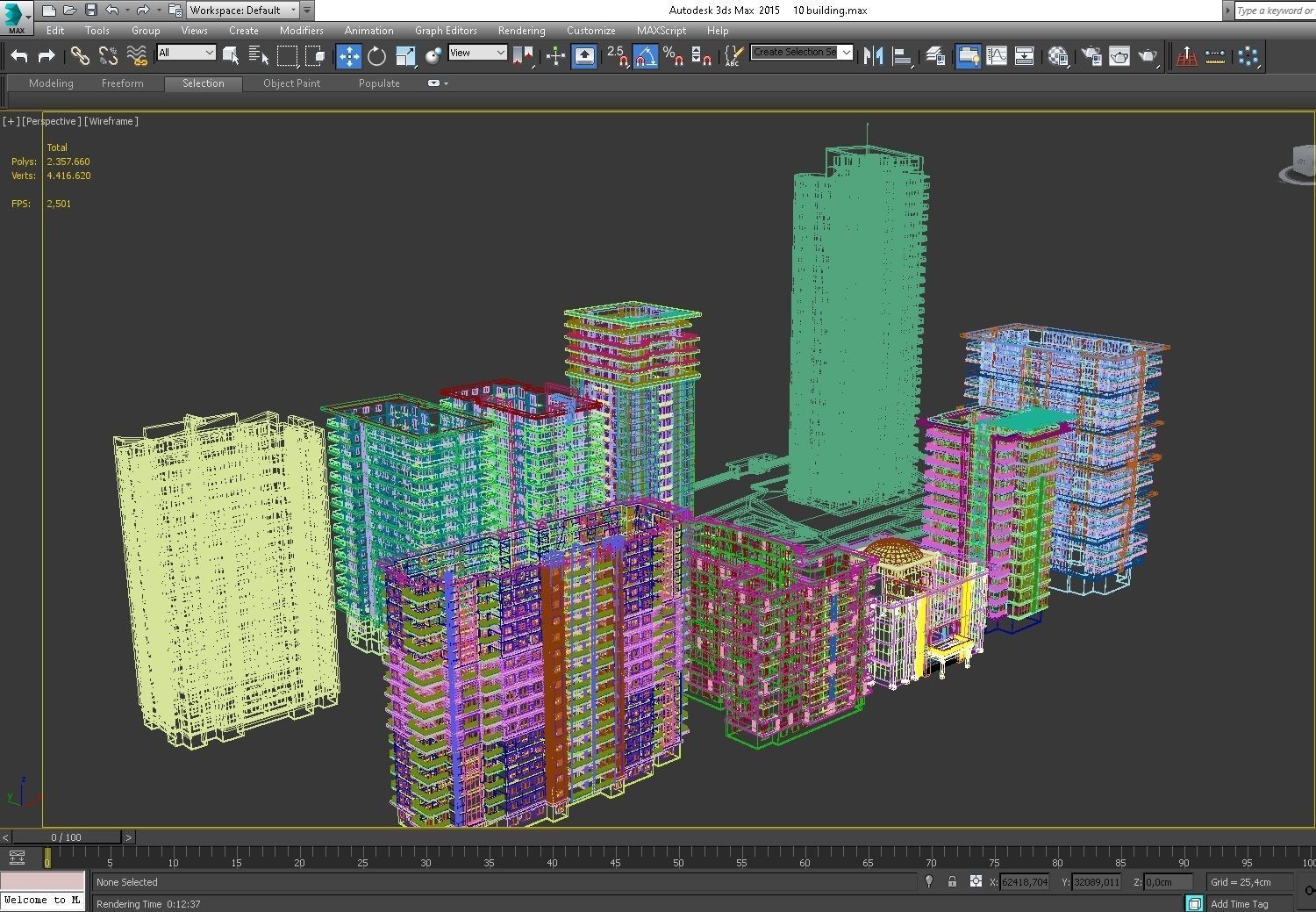Open the Curve Editor
This screenshot has width=1316, height=912.
click(997, 56)
